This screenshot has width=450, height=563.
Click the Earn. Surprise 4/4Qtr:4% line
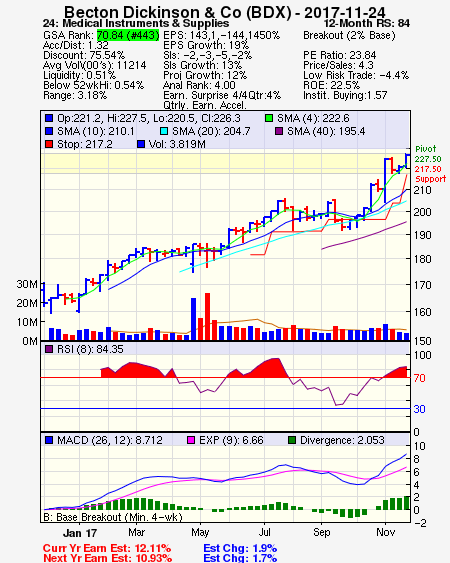222,96
